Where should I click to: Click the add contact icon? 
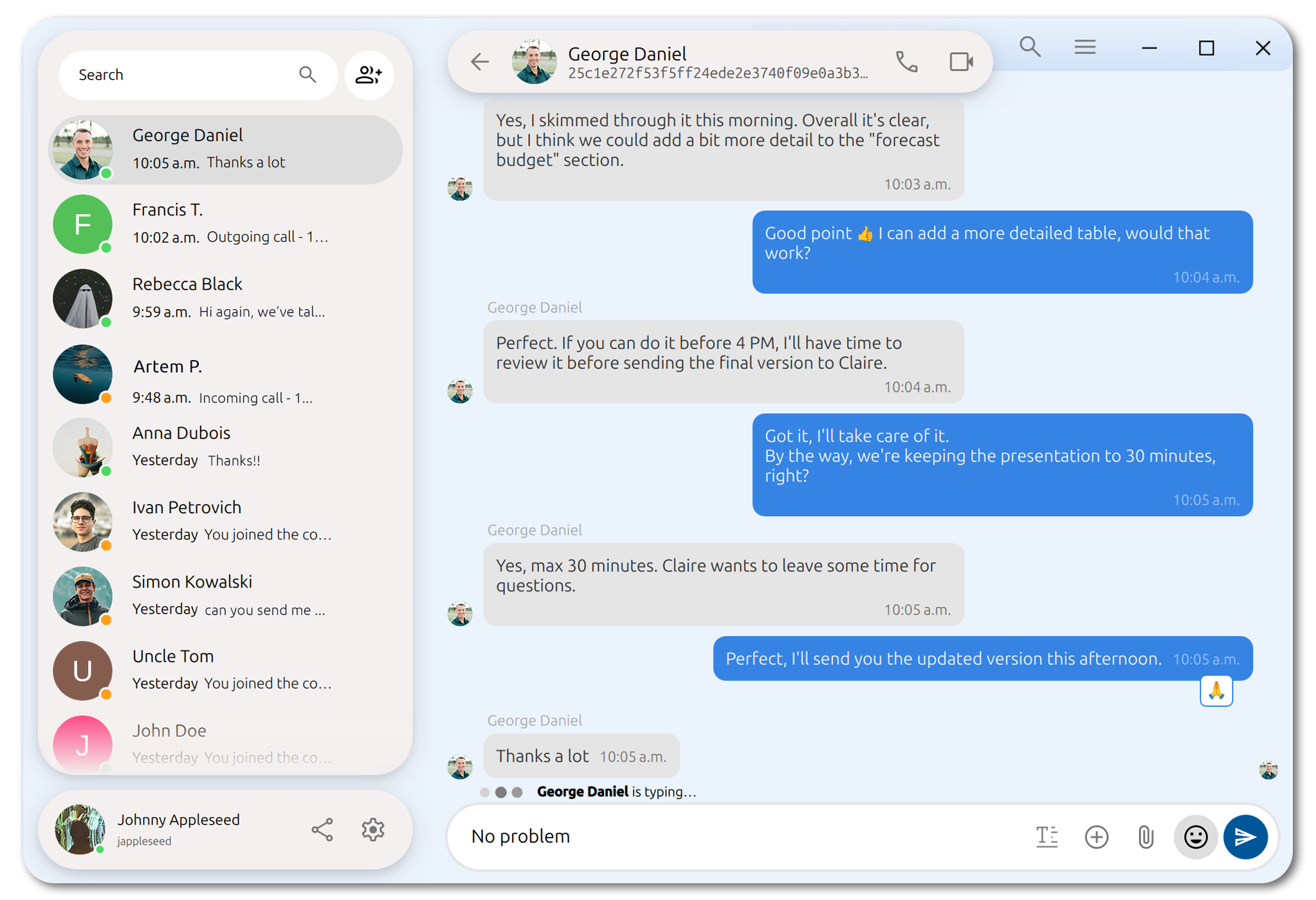tap(369, 75)
